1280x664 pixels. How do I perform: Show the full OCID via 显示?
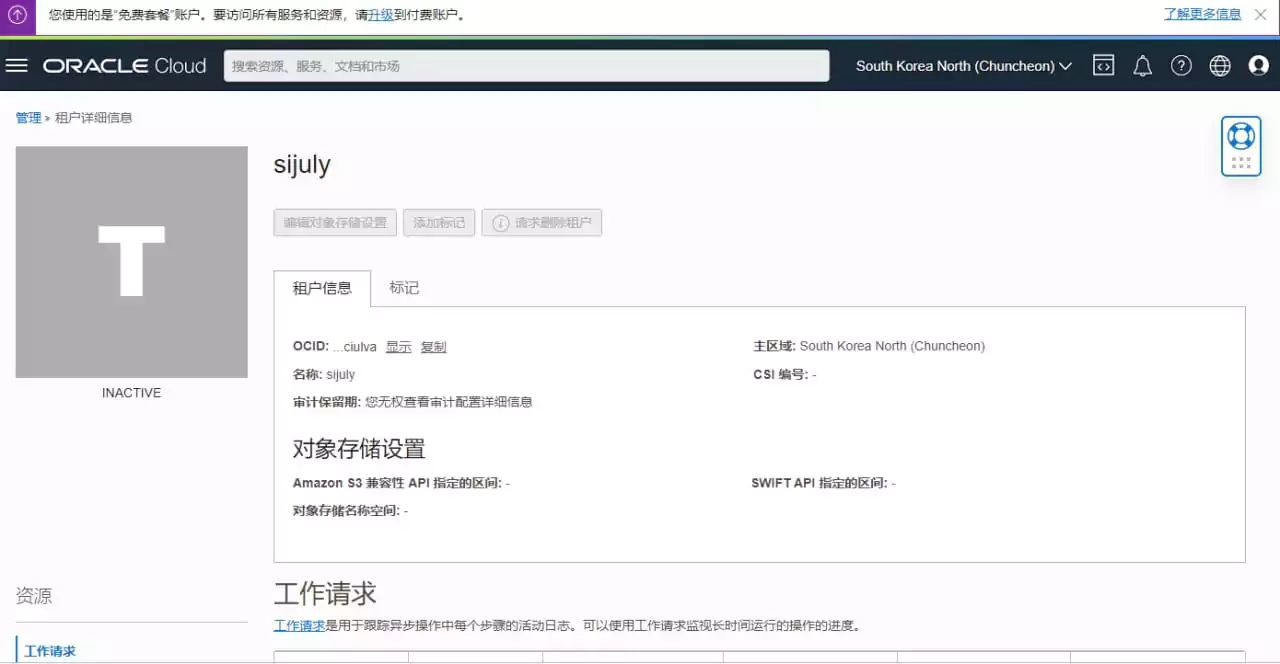click(x=399, y=347)
